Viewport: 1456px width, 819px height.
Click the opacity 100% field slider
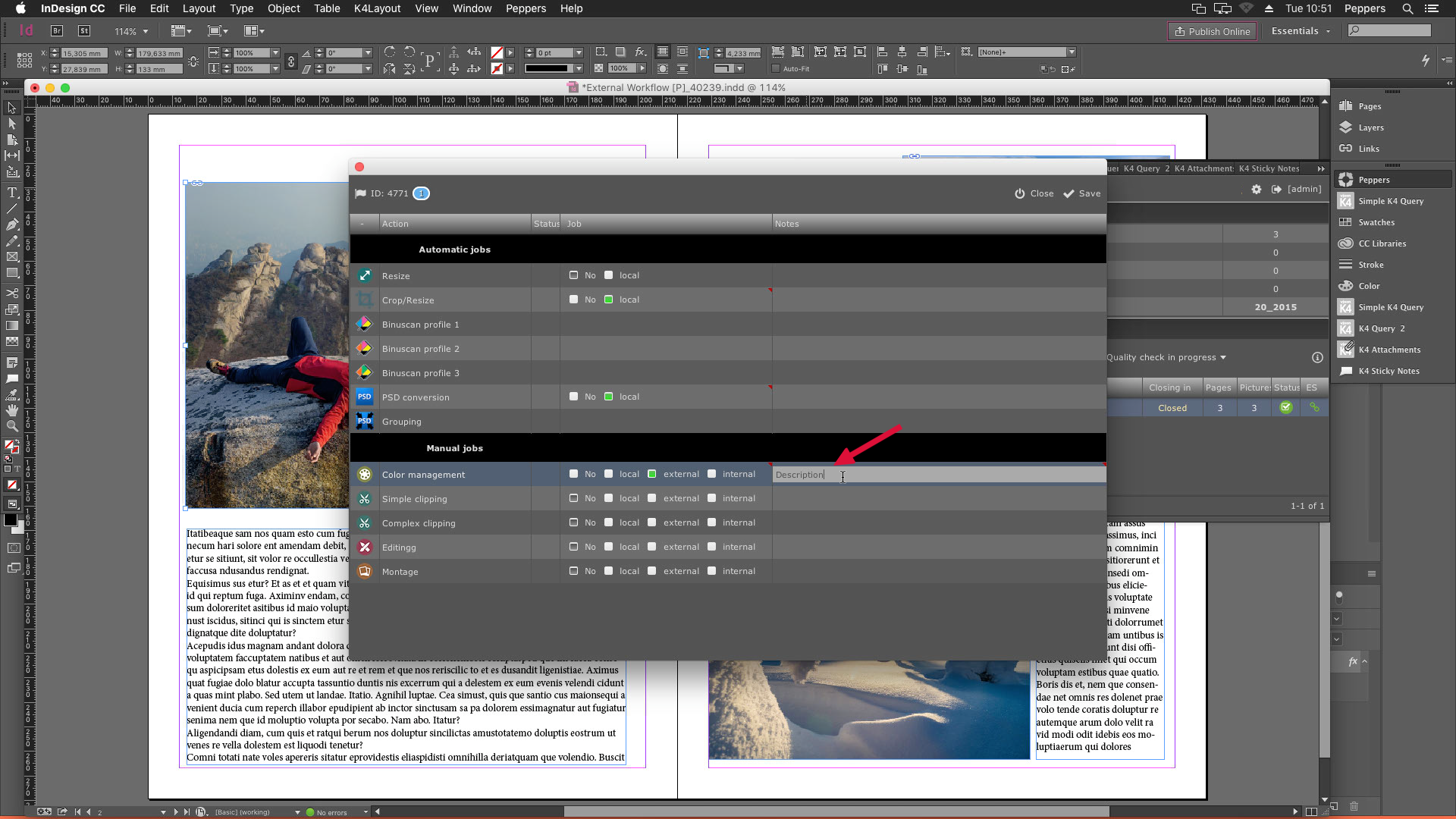642,68
